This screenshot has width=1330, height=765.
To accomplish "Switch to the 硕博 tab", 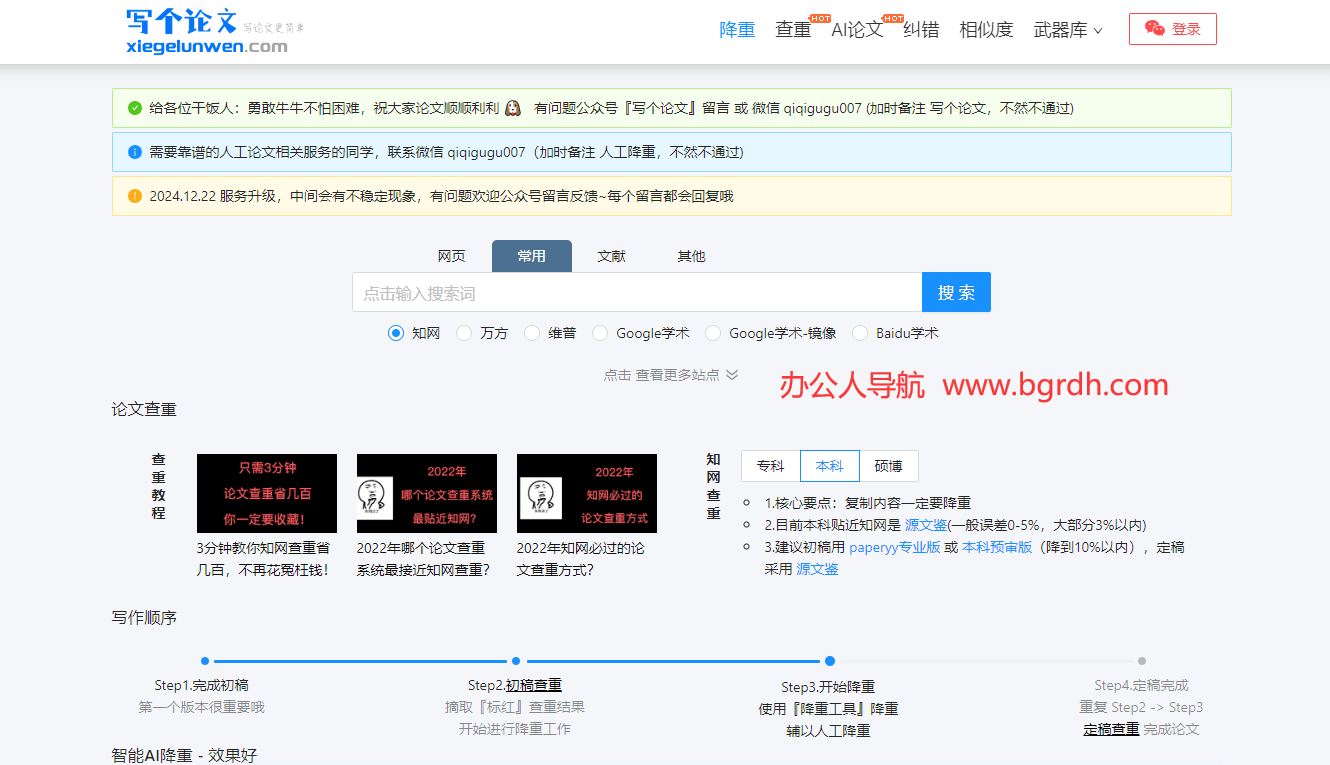I will (888, 466).
